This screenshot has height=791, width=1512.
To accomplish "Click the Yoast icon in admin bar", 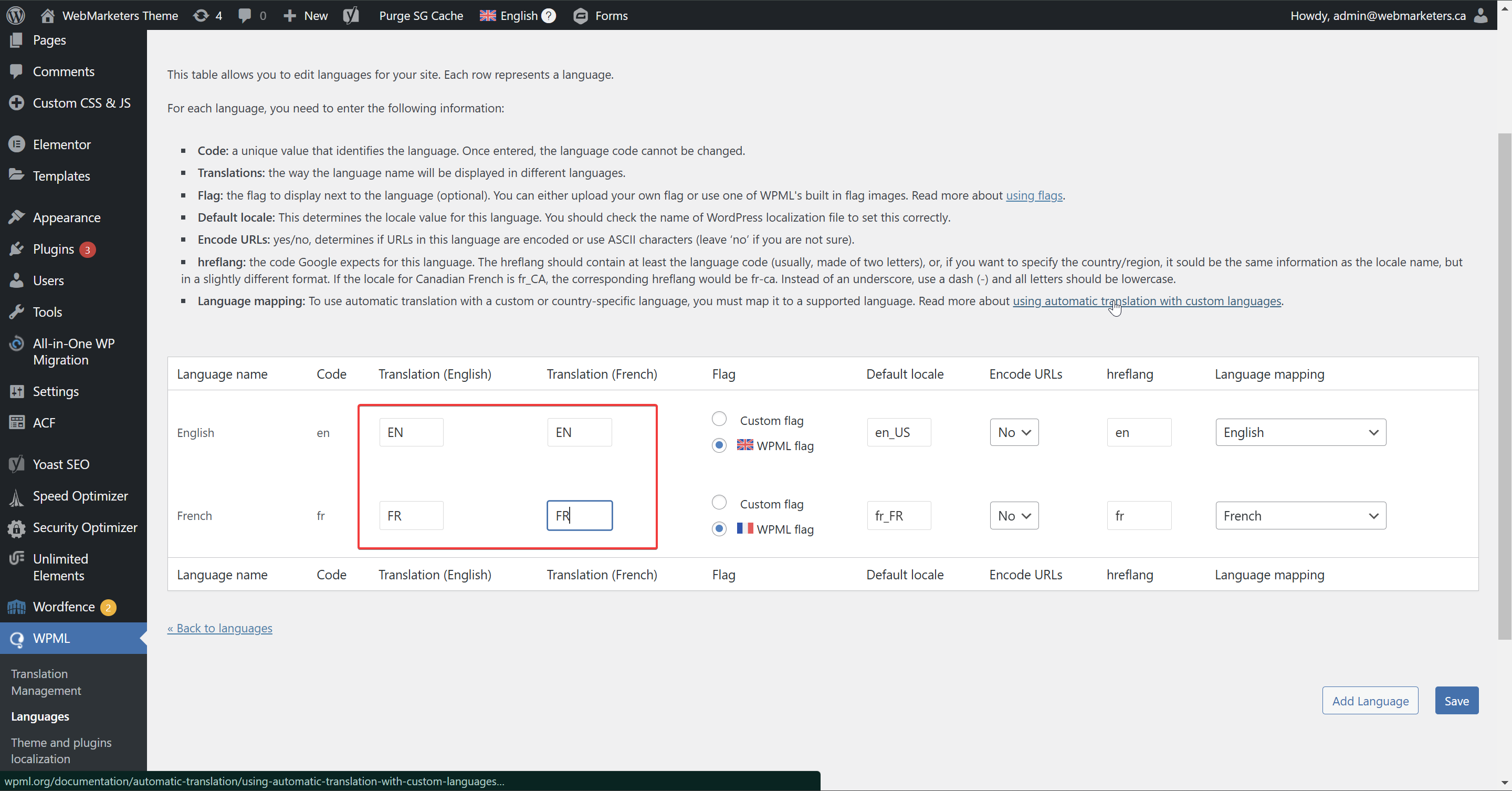I will pyautogui.click(x=351, y=15).
